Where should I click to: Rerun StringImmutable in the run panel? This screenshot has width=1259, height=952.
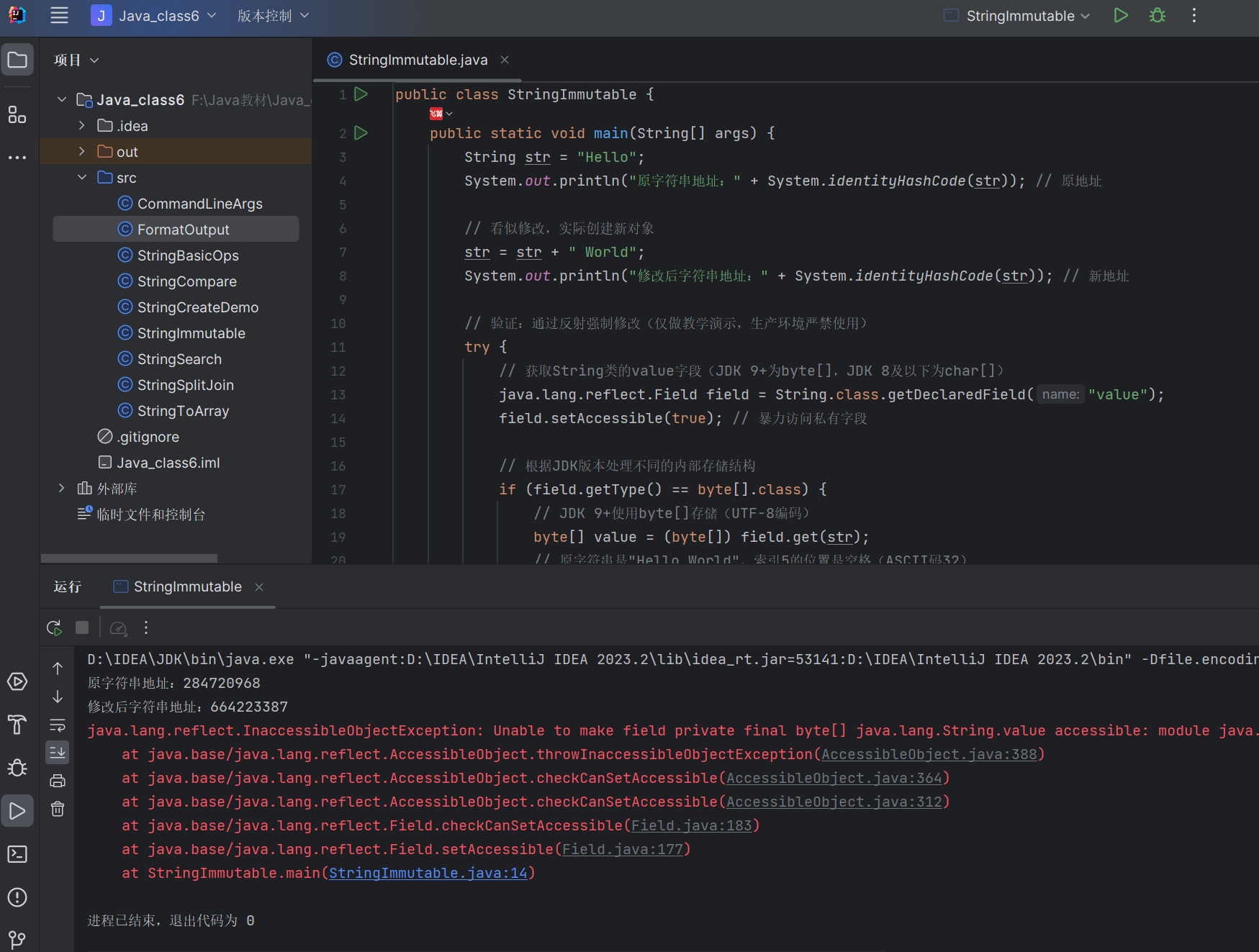click(x=54, y=627)
